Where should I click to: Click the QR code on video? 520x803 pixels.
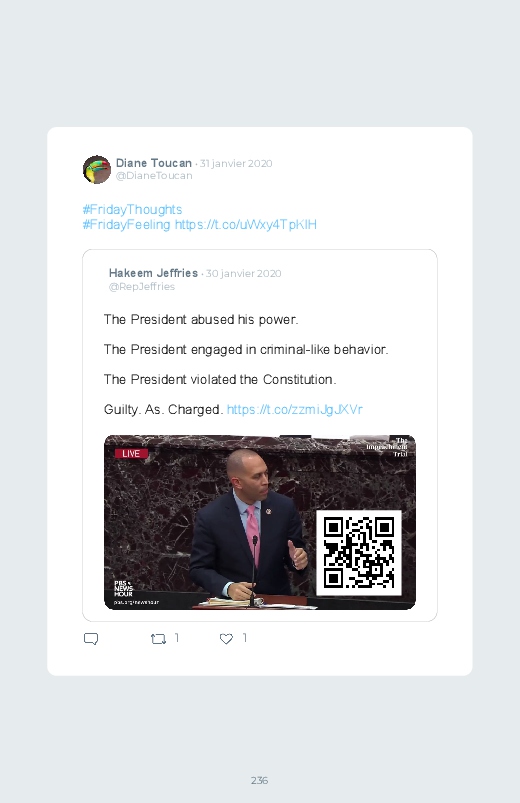[359, 553]
